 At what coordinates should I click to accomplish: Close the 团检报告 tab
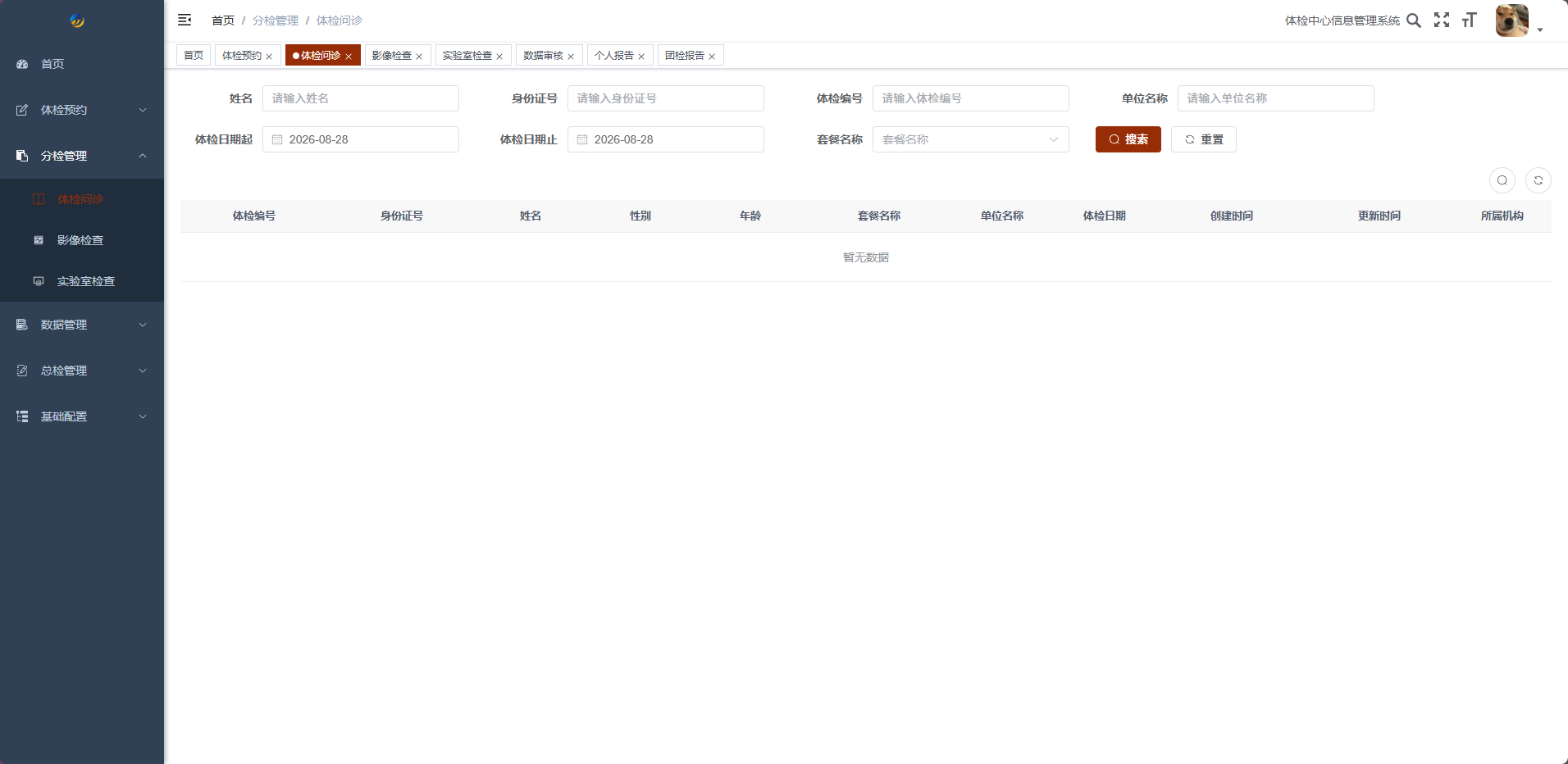tap(712, 57)
